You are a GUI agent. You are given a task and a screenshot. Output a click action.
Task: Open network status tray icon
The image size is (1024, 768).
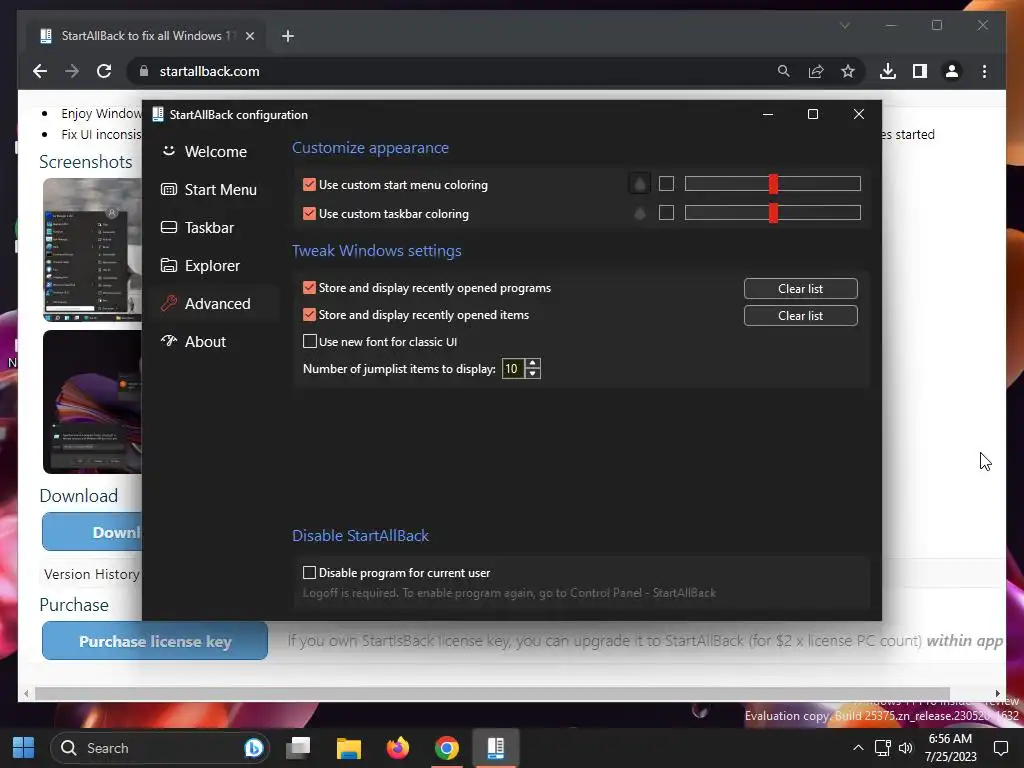[883, 748]
